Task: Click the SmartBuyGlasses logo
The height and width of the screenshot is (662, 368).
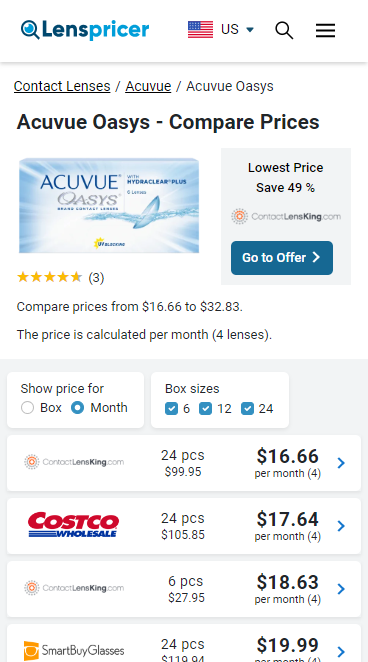Action: click(74, 650)
